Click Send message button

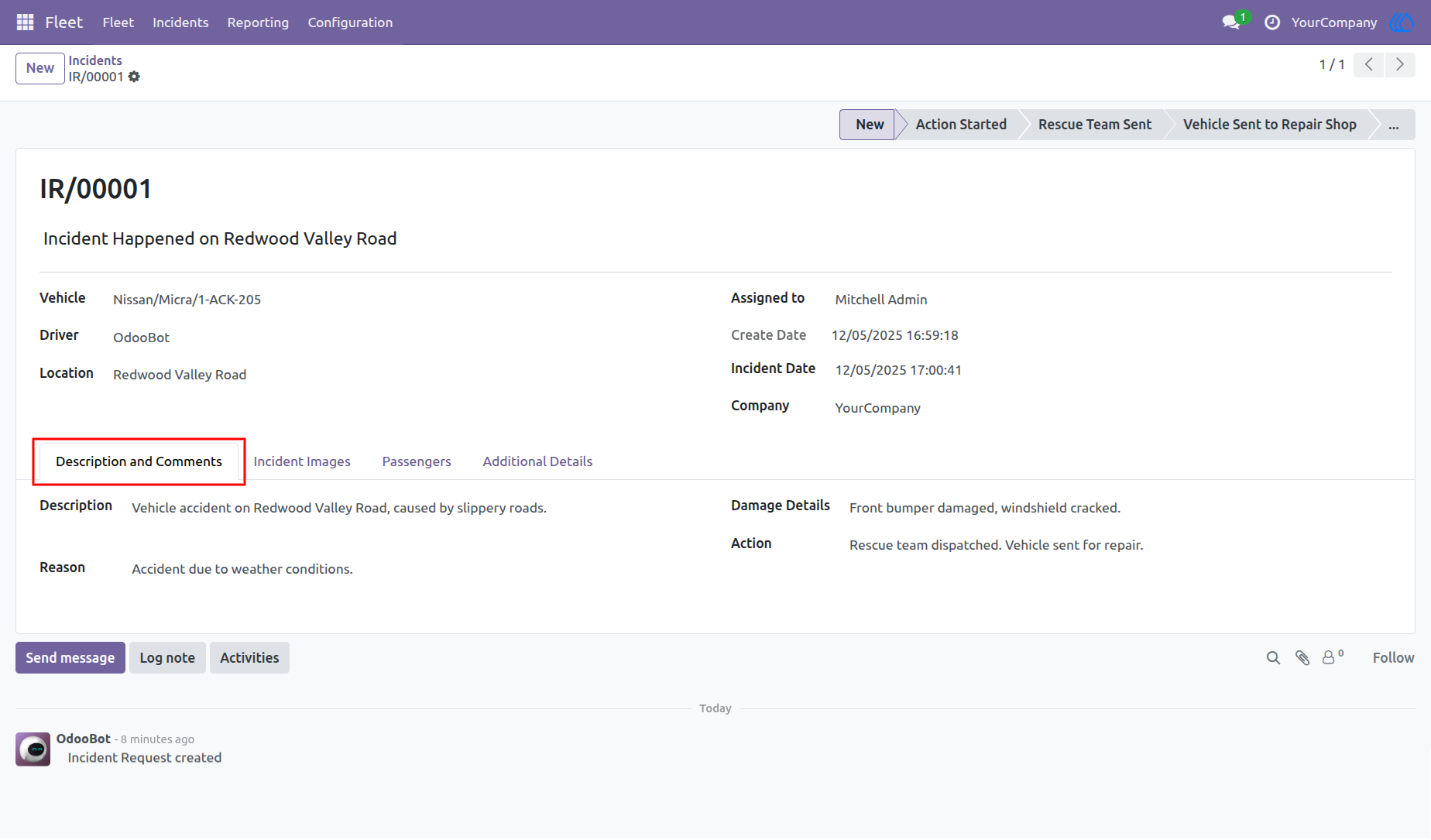pyautogui.click(x=70, y=658)
